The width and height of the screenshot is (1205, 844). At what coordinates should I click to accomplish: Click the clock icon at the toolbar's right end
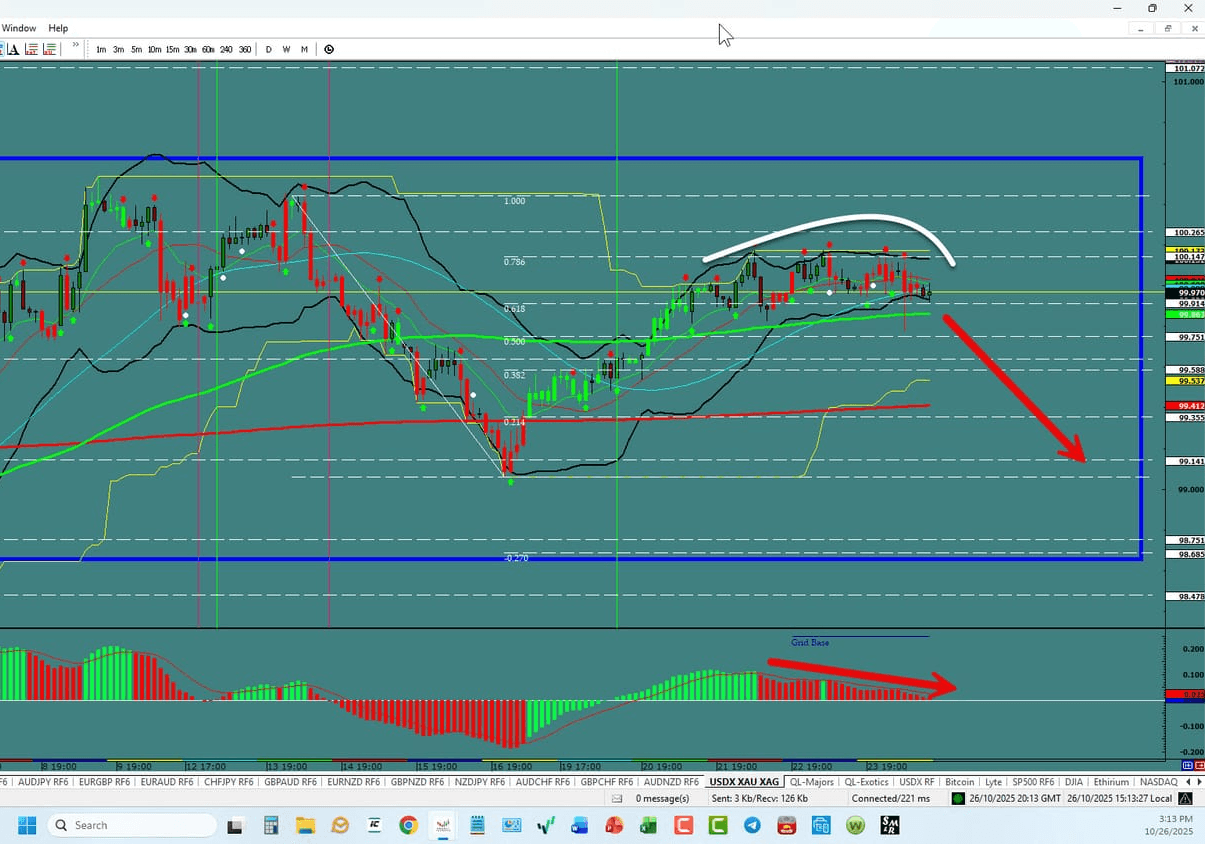[x=329, y=49]
